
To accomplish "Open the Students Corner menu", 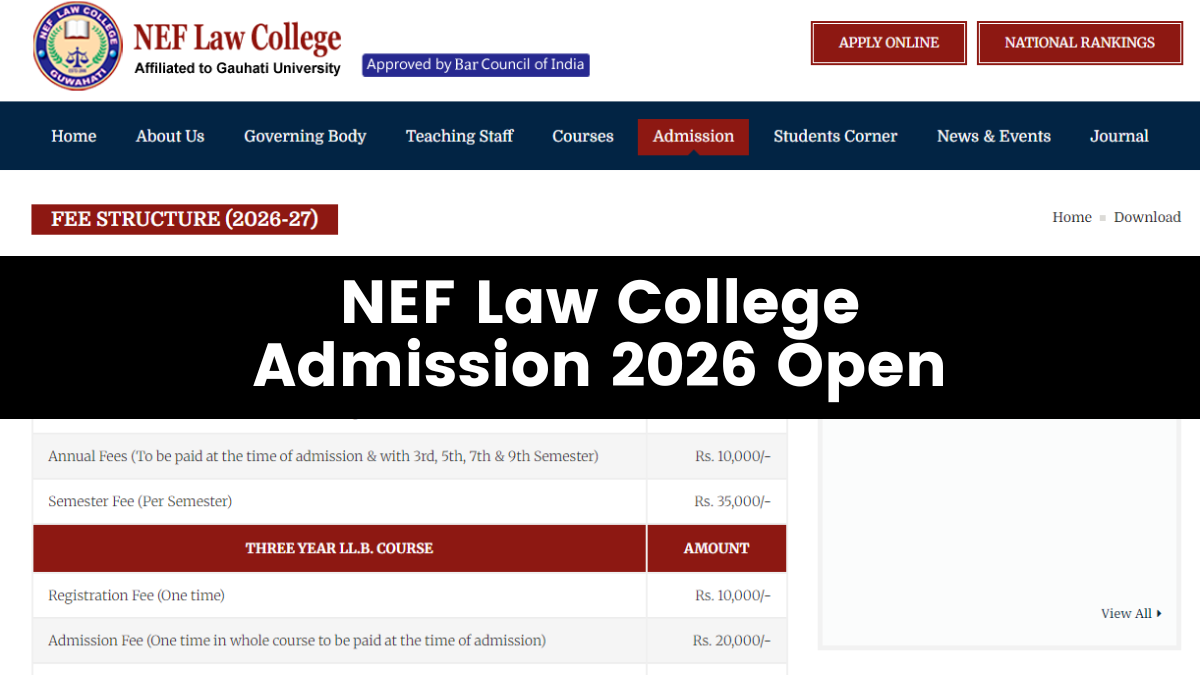I will [835, 136].
